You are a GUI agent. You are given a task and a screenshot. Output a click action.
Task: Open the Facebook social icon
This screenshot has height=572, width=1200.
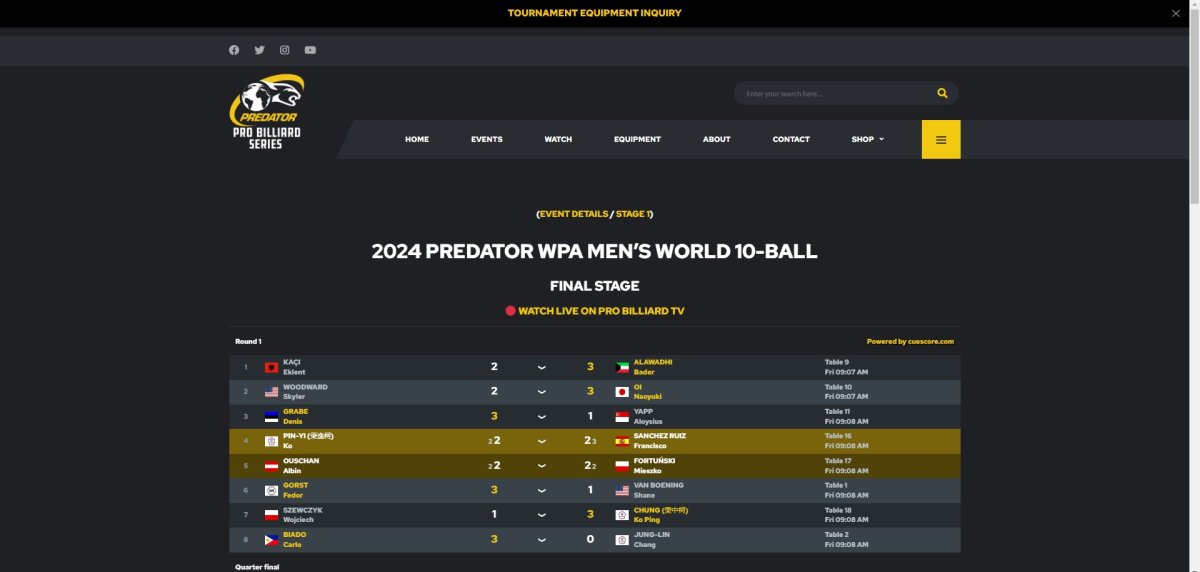click(234, 50)
